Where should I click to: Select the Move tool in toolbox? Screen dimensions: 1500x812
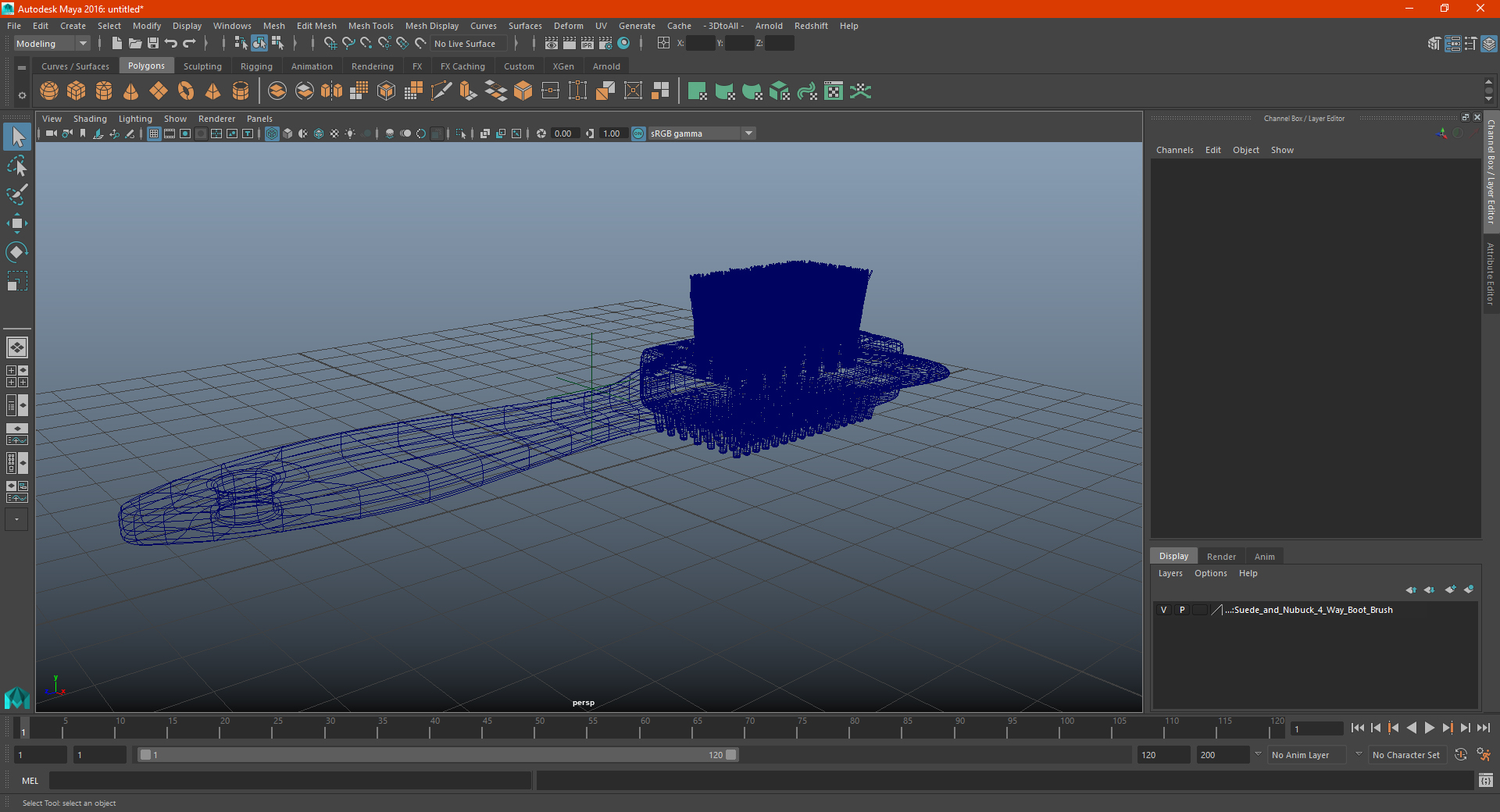[16, 223]
